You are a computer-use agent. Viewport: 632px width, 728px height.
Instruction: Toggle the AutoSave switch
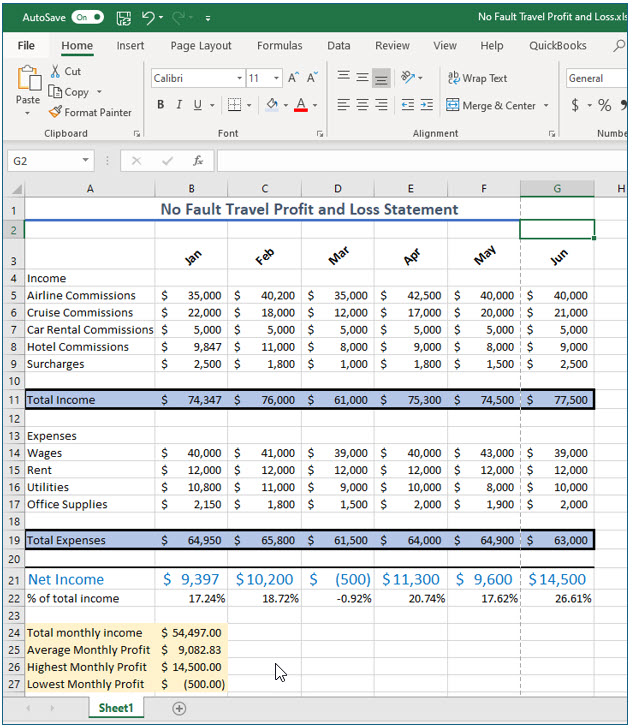(87, 17)
